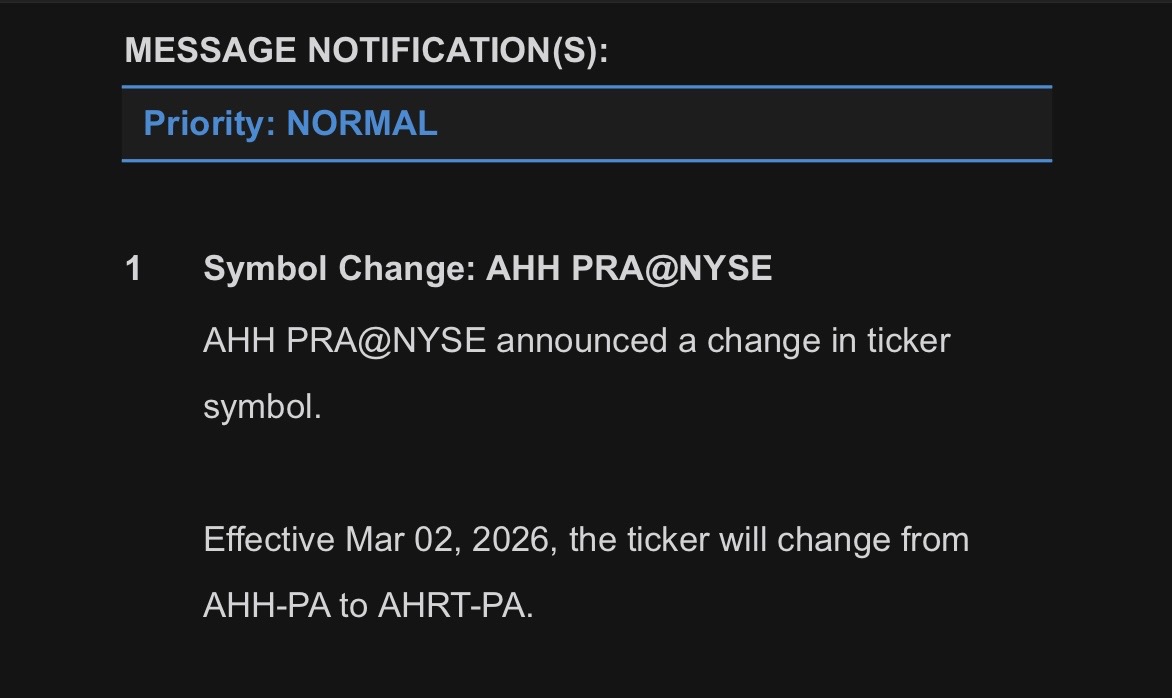Click the word 'Effective' in second paragraph
Viewport: 1172px width, 698px height.
[x=268, y=540]
